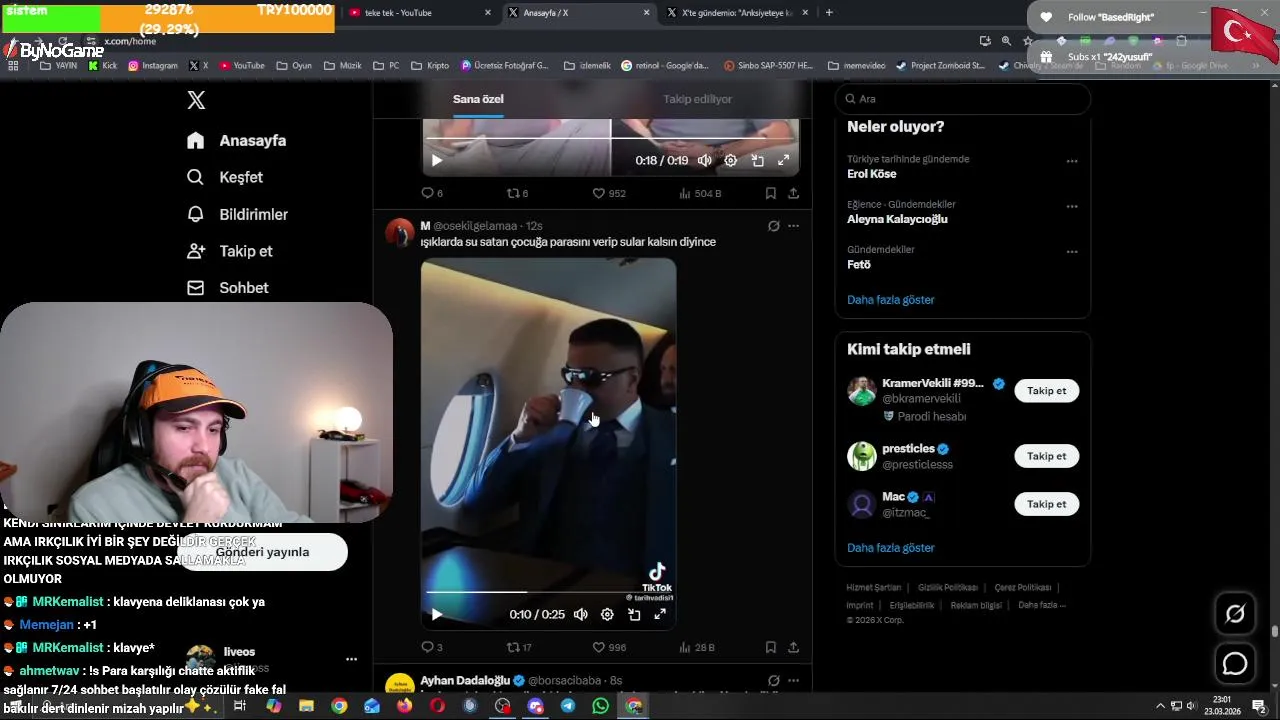Follow KramerVekili with Takip et

[1046, 391]
